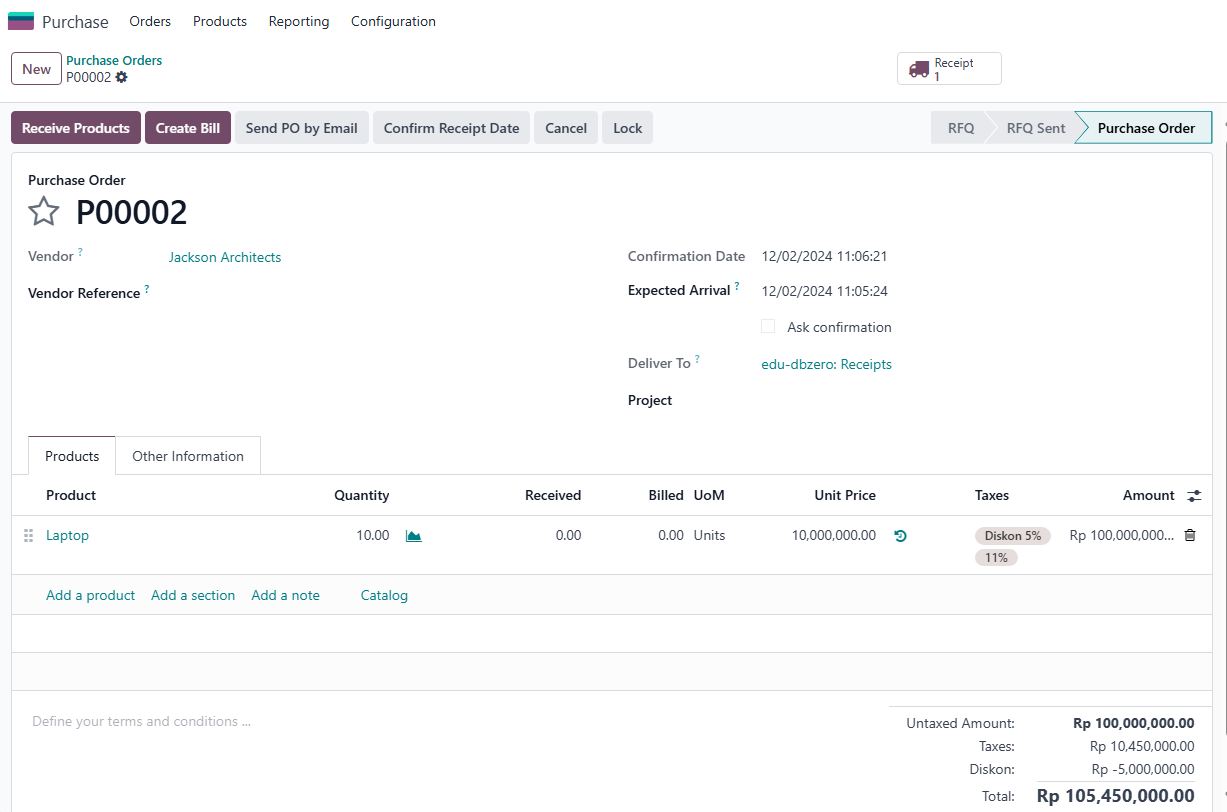Click Add a product link
1227x812 pixels.
coord(90,595)
